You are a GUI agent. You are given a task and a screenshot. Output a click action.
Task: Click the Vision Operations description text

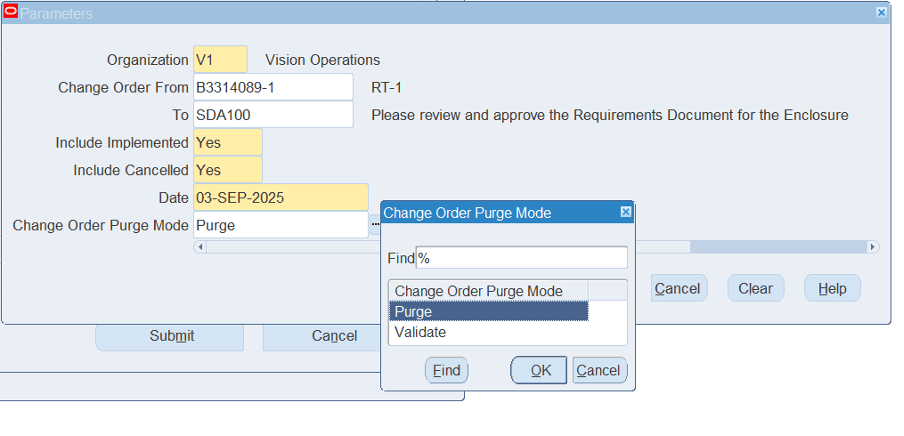[x=322, y=60]
